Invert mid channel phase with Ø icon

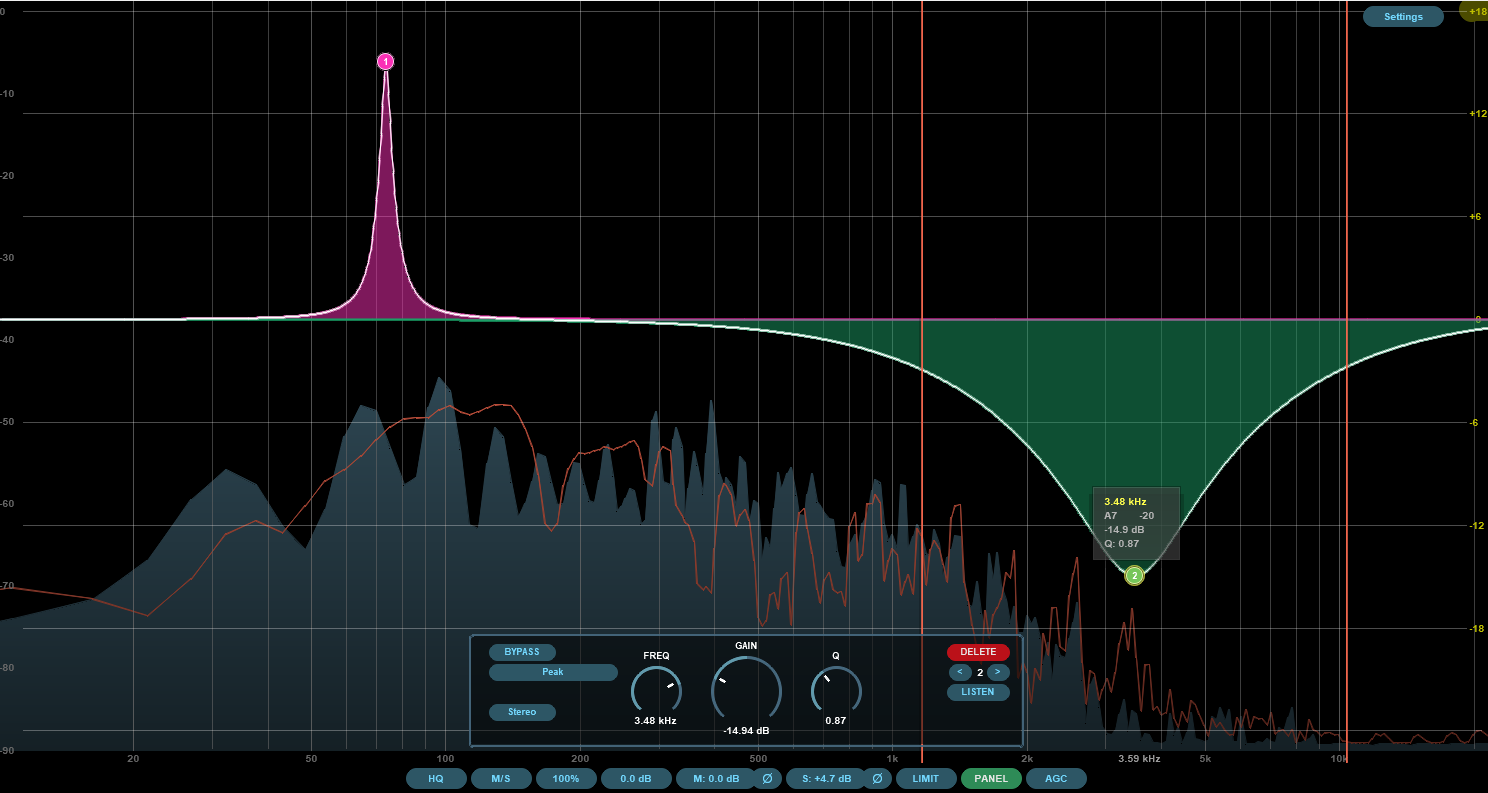coord(768,778)
